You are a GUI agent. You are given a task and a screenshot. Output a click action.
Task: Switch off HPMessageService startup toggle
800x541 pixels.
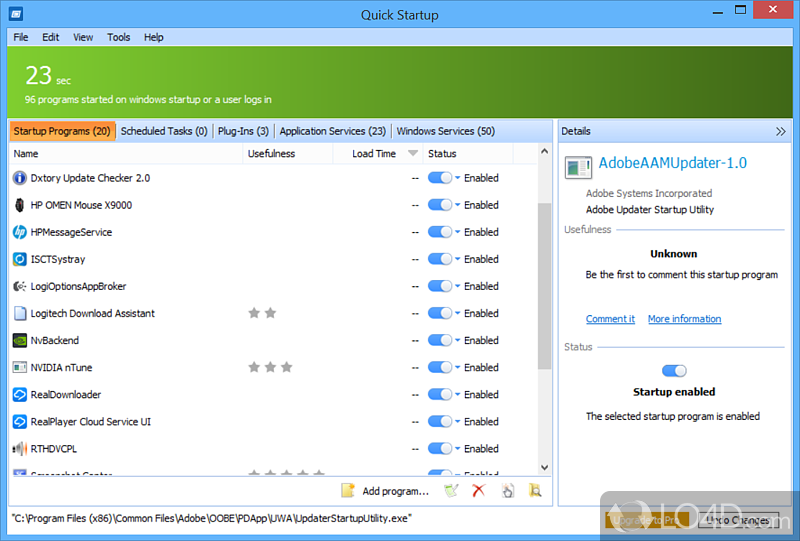click(440, 232)
